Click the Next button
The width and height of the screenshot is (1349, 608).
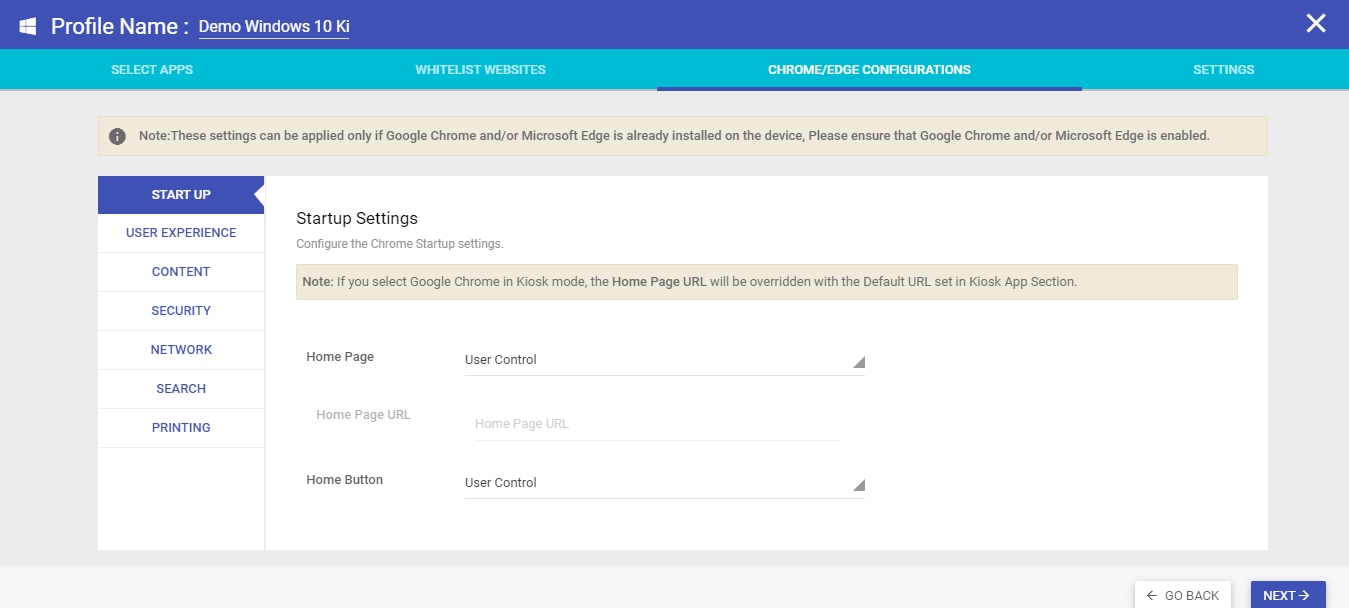[x=1288, y=595]
